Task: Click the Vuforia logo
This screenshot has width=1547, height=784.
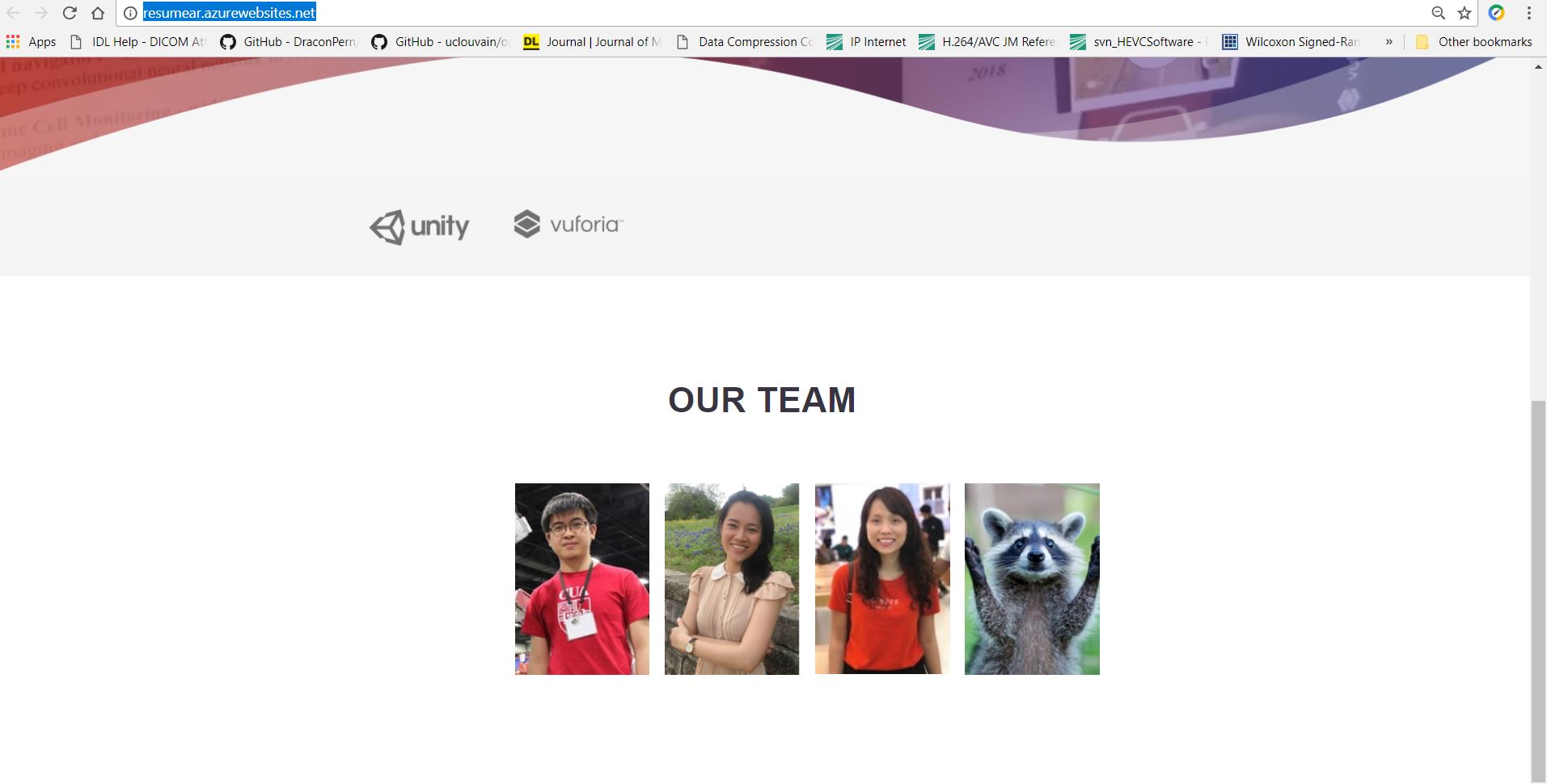Action: [x=569, y=224]
